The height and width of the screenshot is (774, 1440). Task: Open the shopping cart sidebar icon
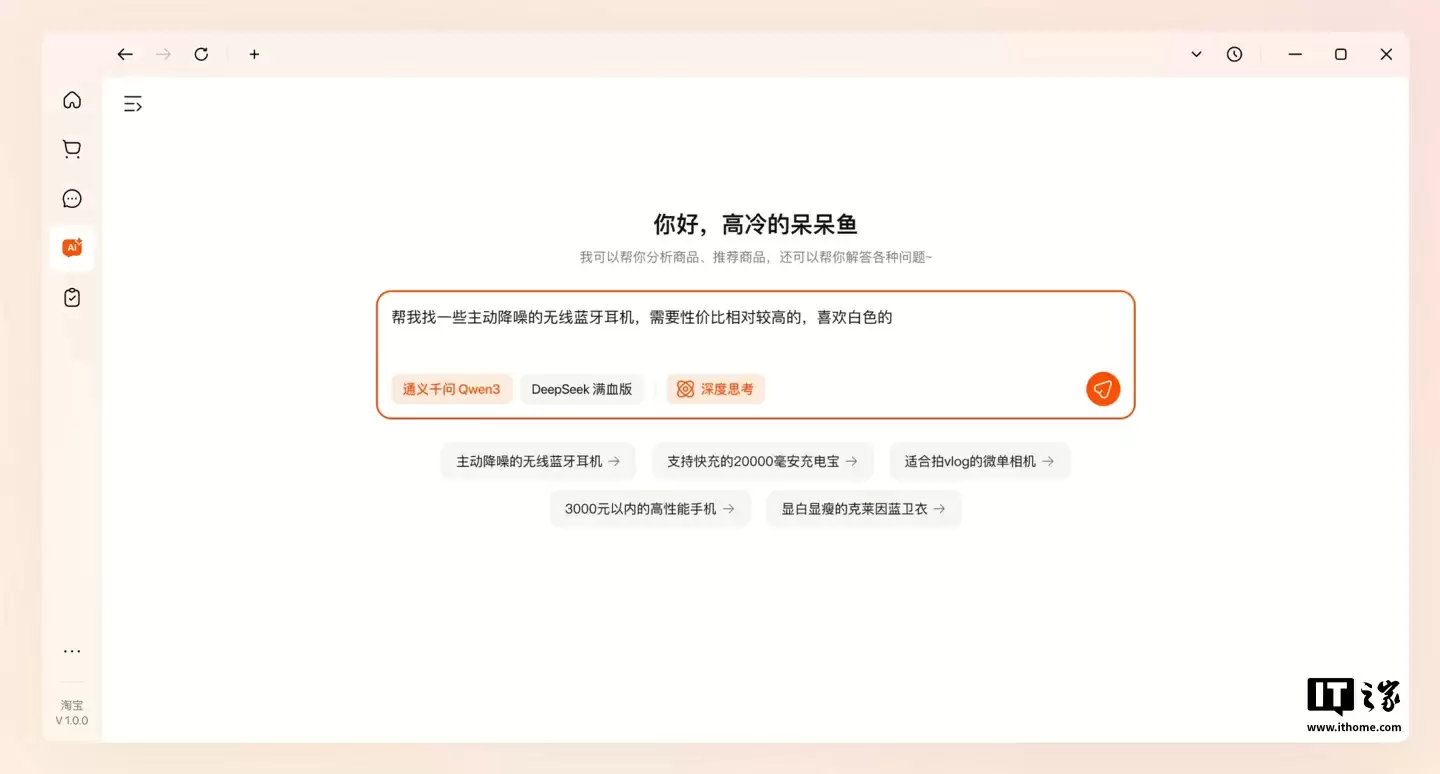[71, 148]
